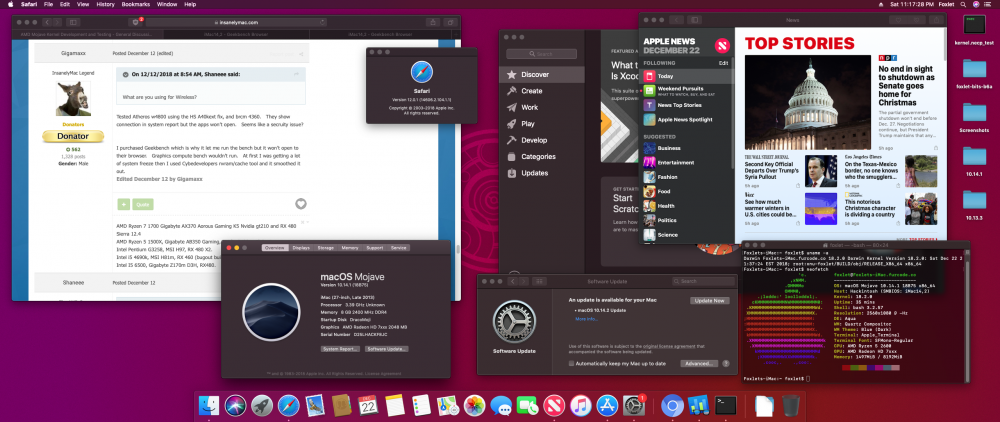Viewport: 1000px width, 422px height.
Task: Select Politics topic in News sidebar
Action: [687, 221]
